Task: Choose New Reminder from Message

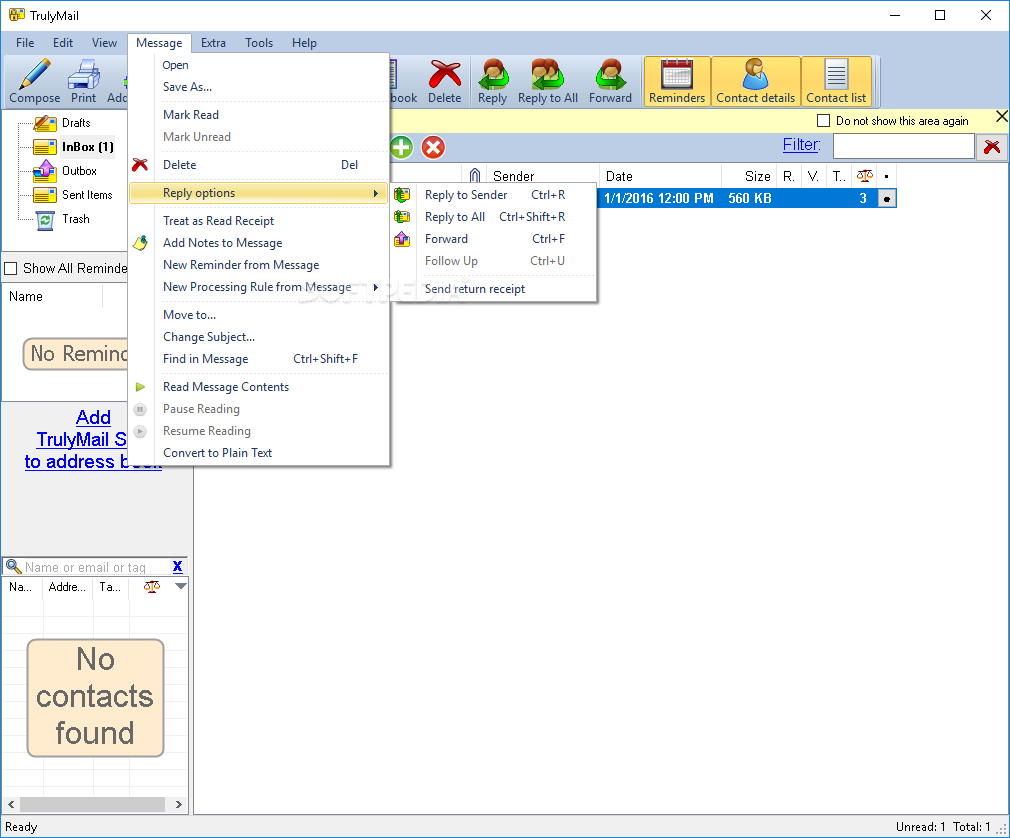Action: coord(259,265)
